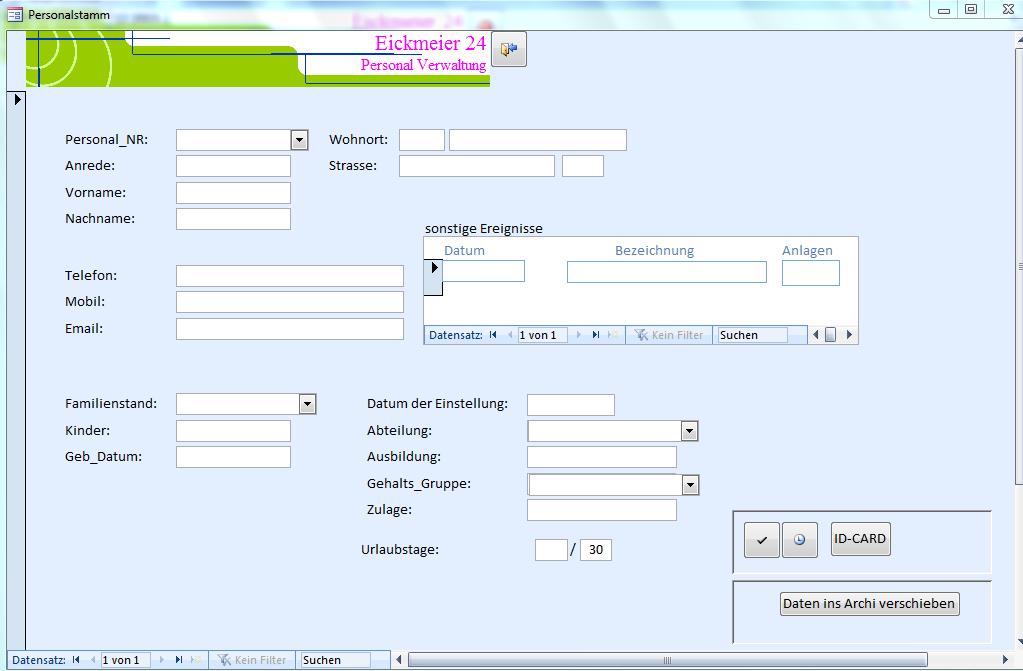Select the main form record selector arrow
The width and height of the screenshot is (1023, 671).
(17, 99)
